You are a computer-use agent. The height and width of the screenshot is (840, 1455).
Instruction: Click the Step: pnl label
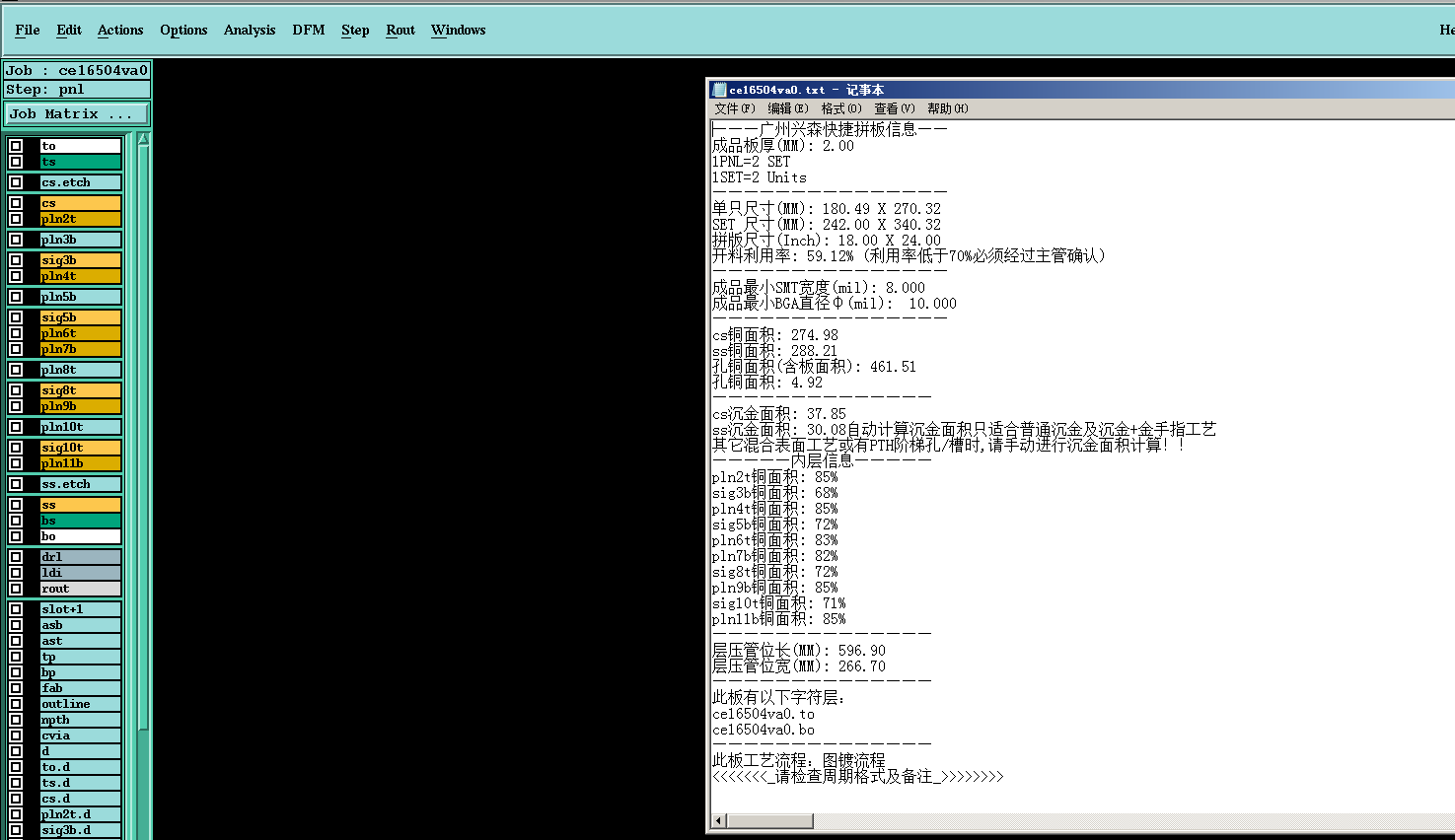[x=76, y=90]
